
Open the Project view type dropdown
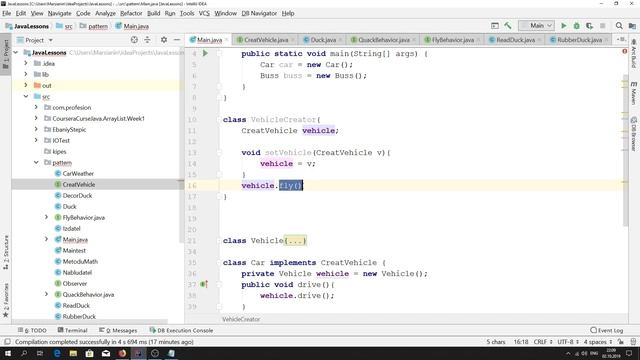[x=51, y=40]
